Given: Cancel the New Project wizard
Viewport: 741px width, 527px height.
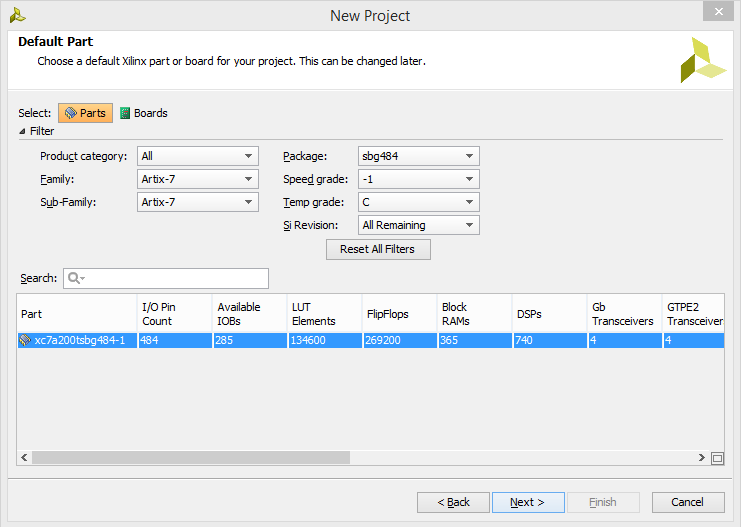Looking at the screenshot, I should click(688, 502).
